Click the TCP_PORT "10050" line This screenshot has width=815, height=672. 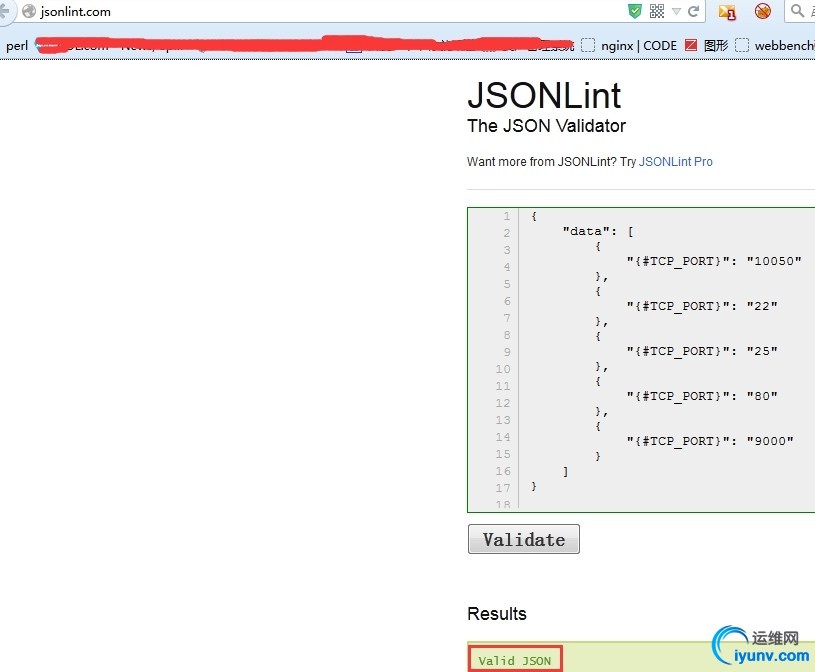(714, 261)
